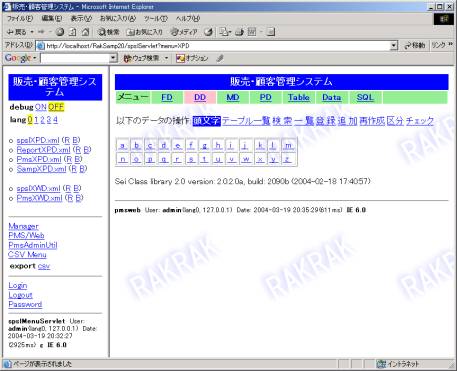
Task: Select the pink DD tab
Action: pyautogui.click(x=200, y=97)
